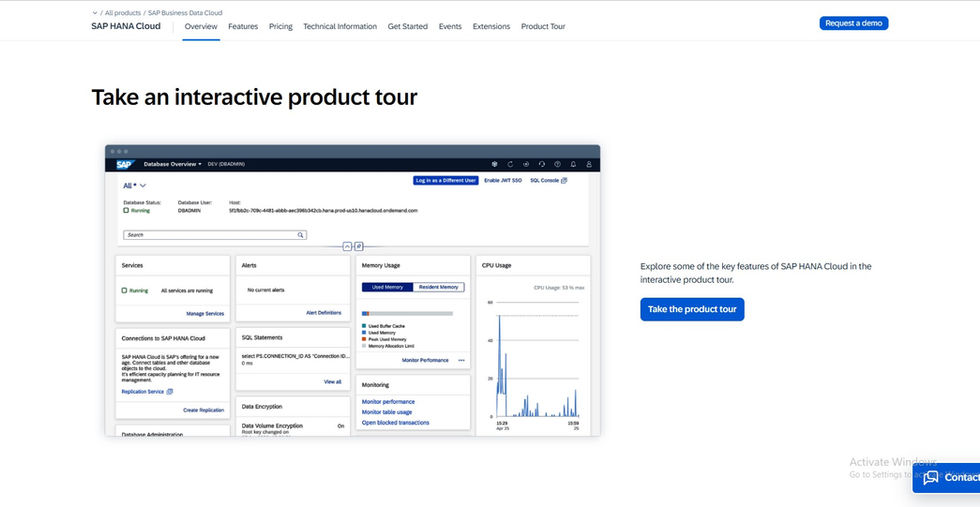This screenshot has height=507, width=980.
Task: Open the user profile icon
Action: pyautogui.click(x=589, y=164)
